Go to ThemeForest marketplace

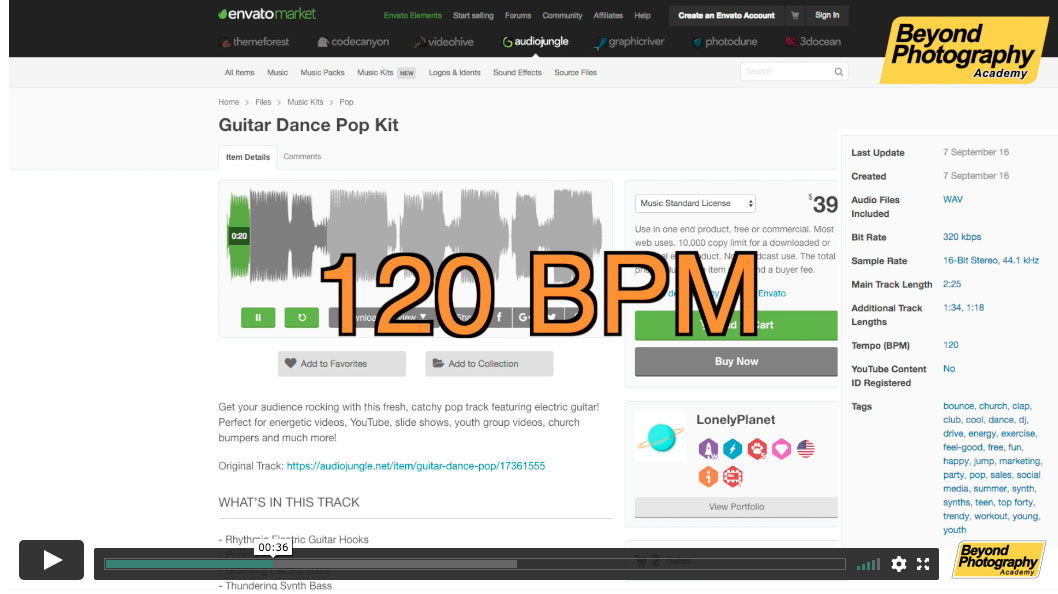pos(255,42)
